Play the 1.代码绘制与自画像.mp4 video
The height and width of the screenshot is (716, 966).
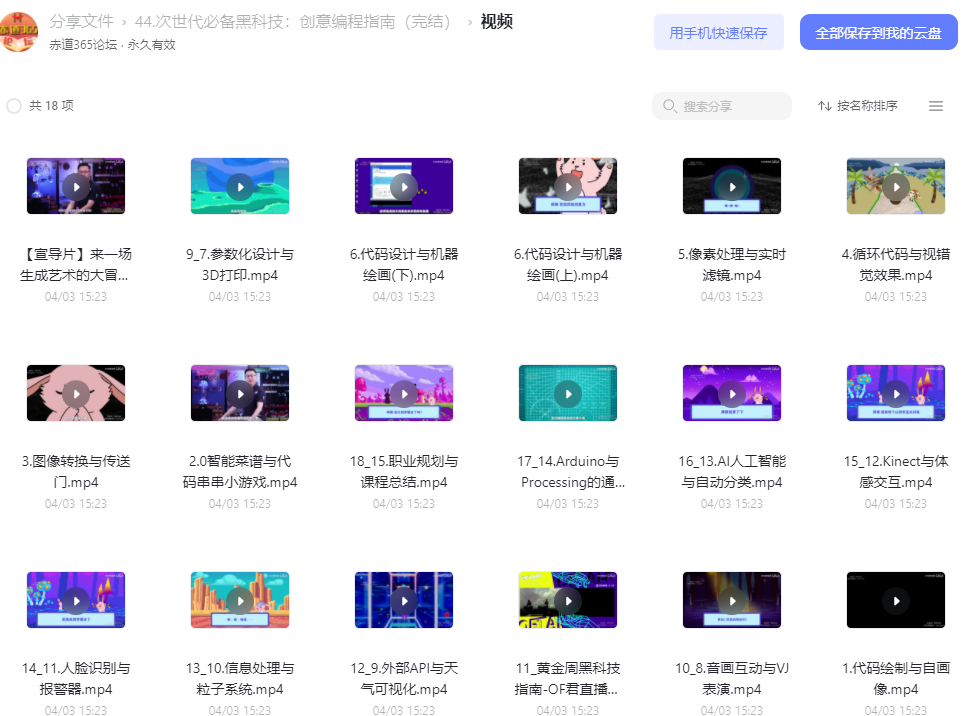(x=896, y=600)
